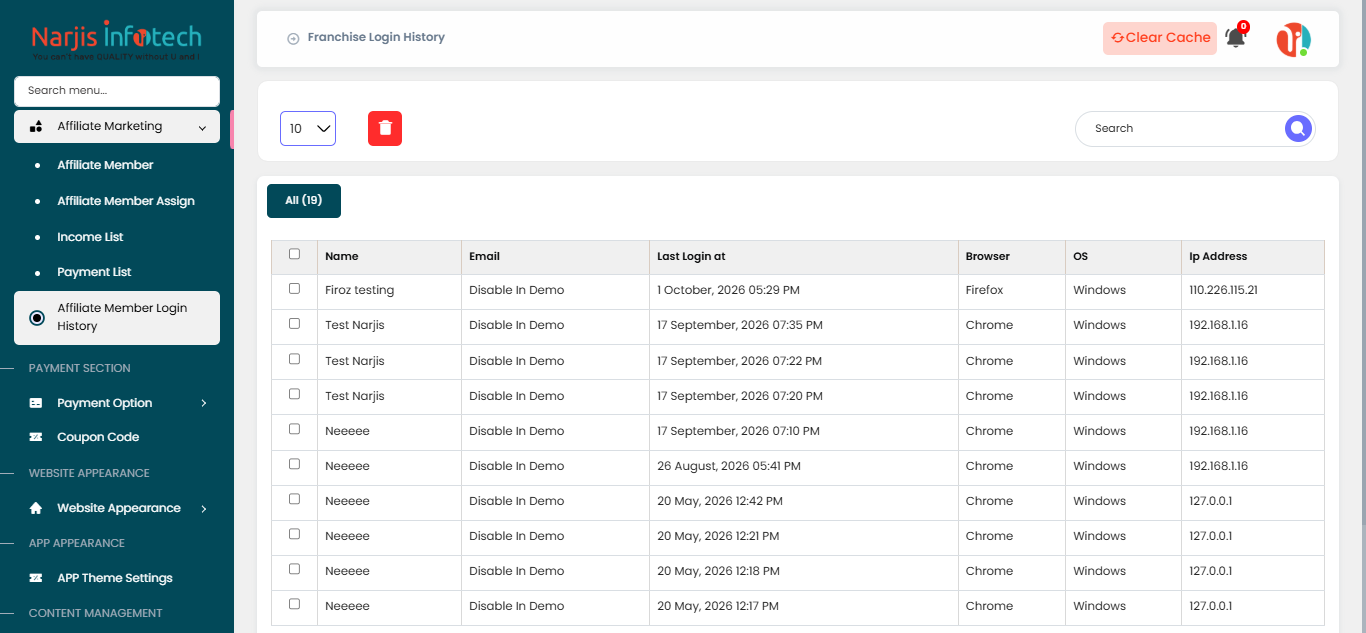
Task: Check the row with login 12:17 PM
Action: [x=294, y=604]
